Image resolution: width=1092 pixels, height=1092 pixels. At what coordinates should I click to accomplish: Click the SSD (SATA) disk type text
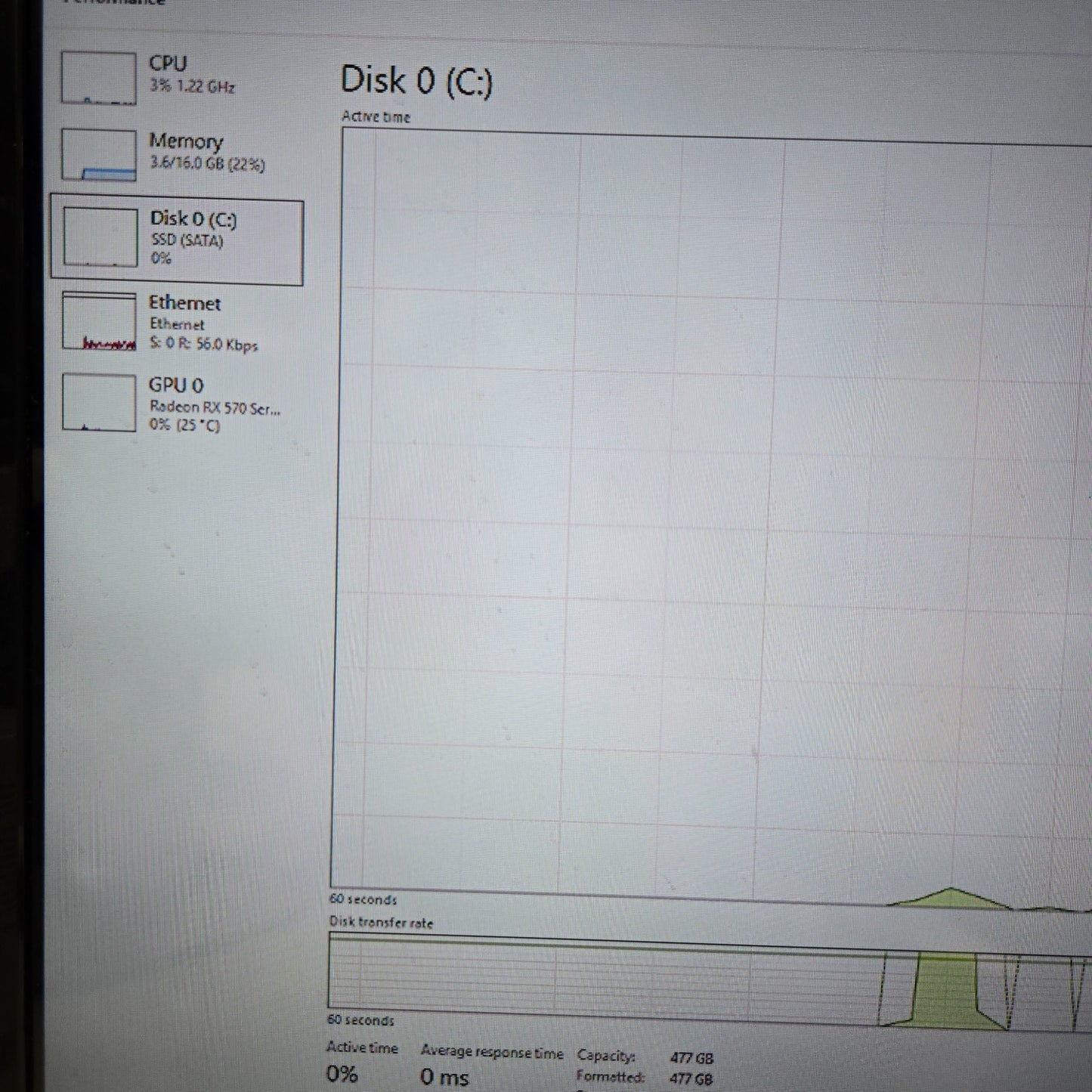point(187,240)
